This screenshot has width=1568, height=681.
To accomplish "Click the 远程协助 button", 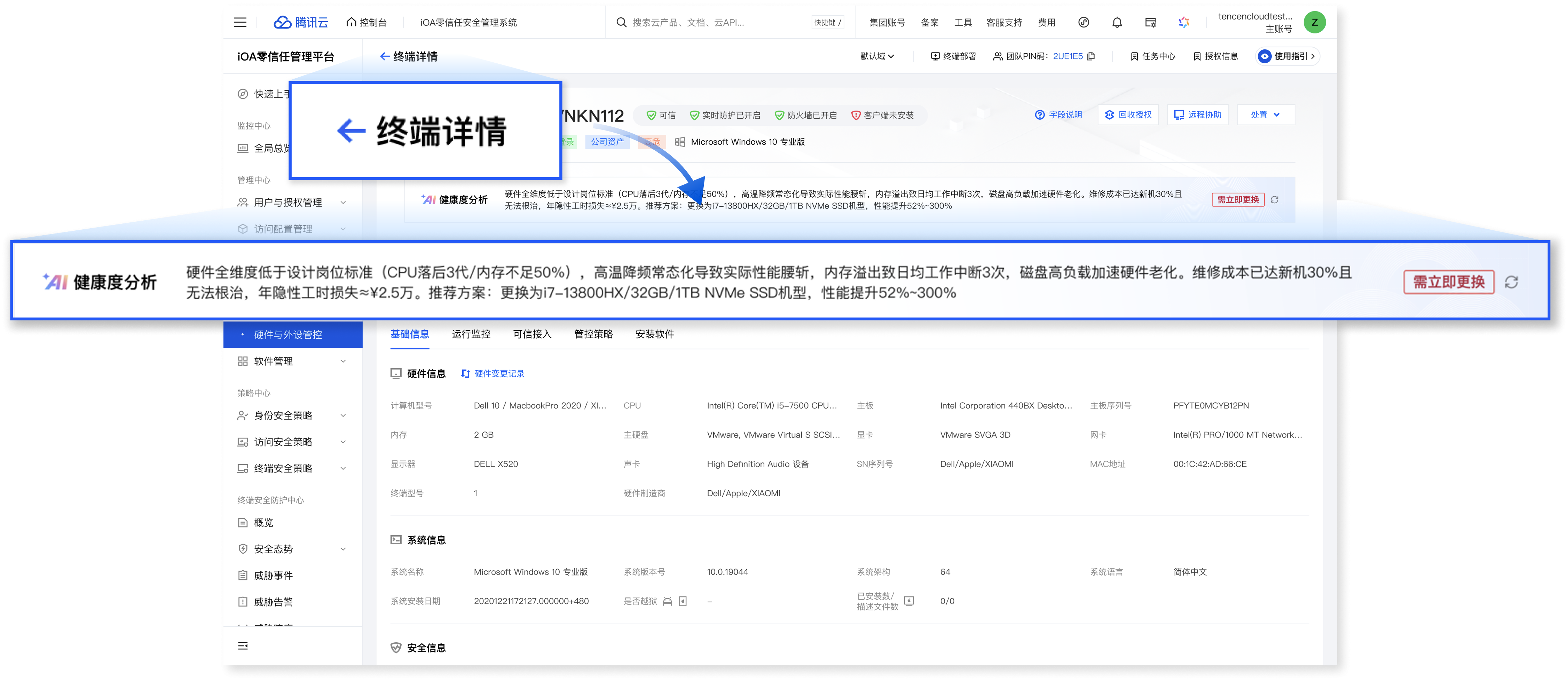I will (1197, 115).
